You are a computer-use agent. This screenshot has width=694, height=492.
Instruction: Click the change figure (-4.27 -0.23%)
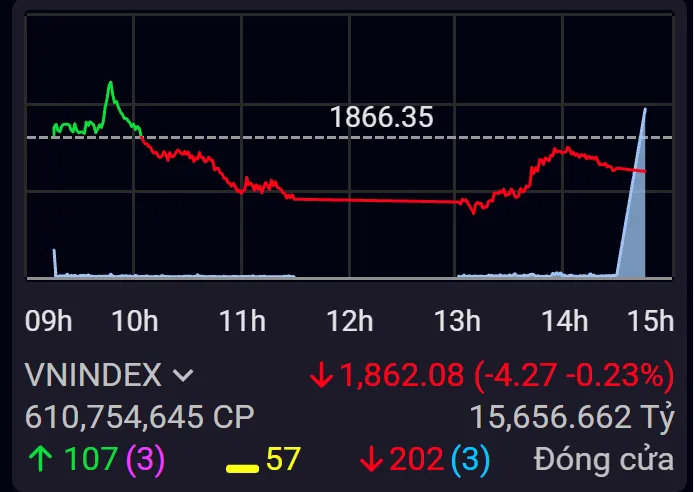pyautogui.click(x=574, y=375)
